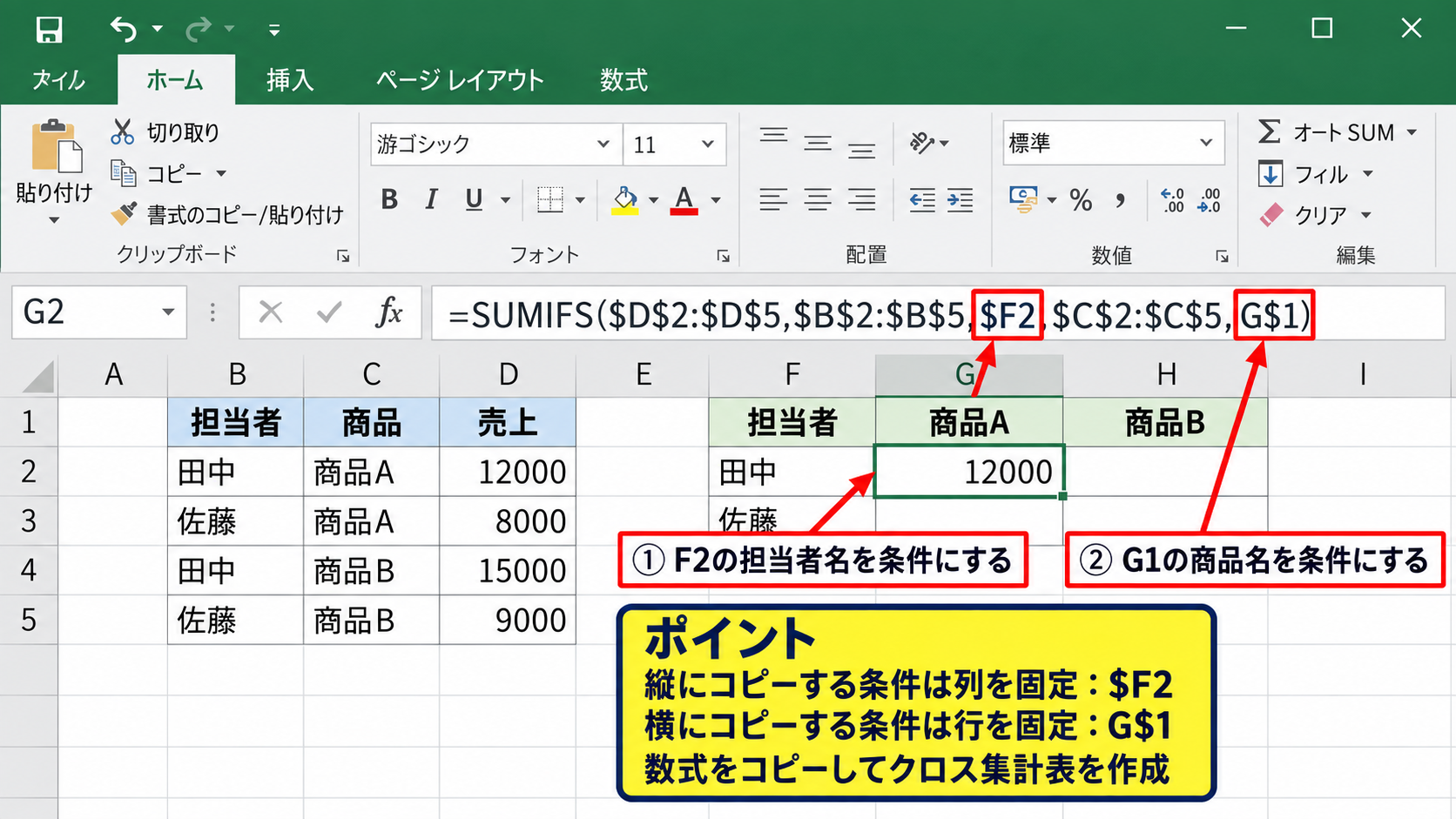
Task: Click the Undo arrow icon
Action: (x=123, y=30)
